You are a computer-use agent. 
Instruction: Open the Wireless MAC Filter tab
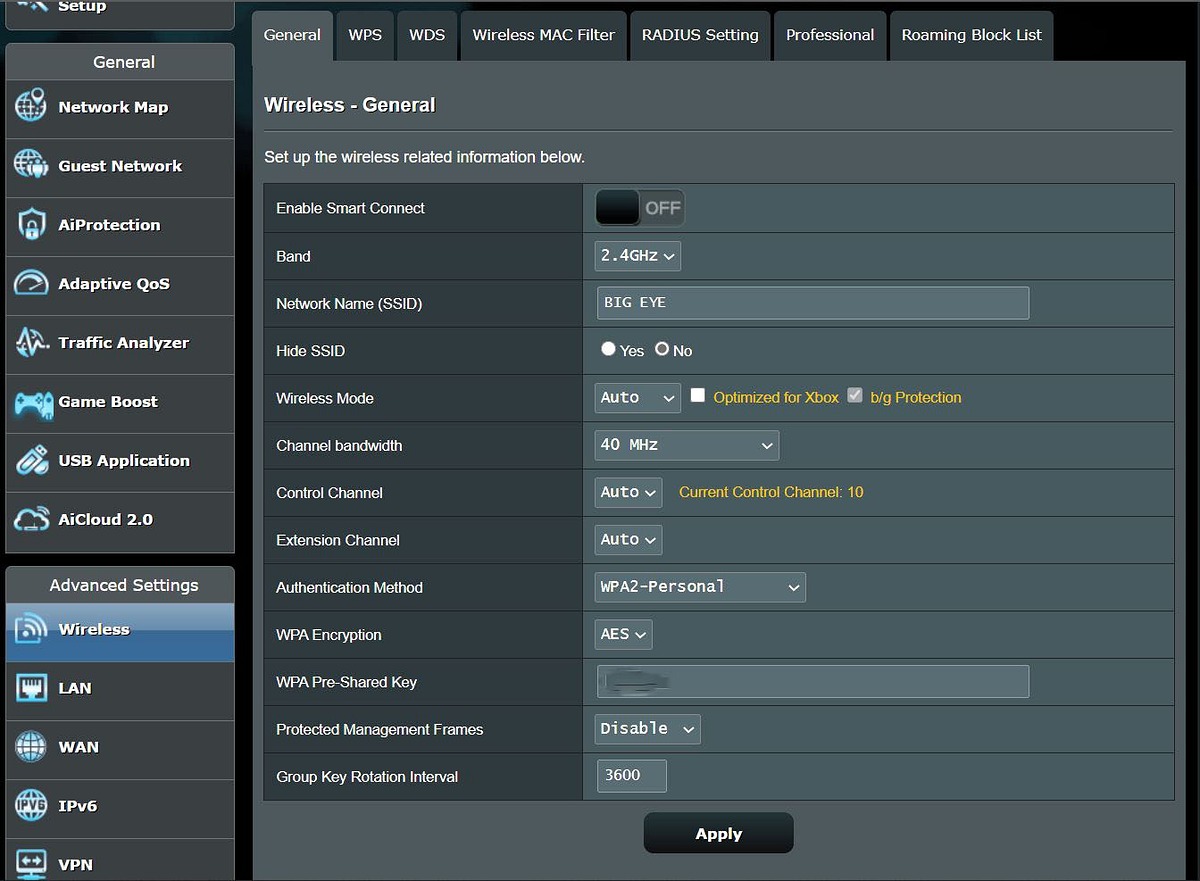point(543,35)
